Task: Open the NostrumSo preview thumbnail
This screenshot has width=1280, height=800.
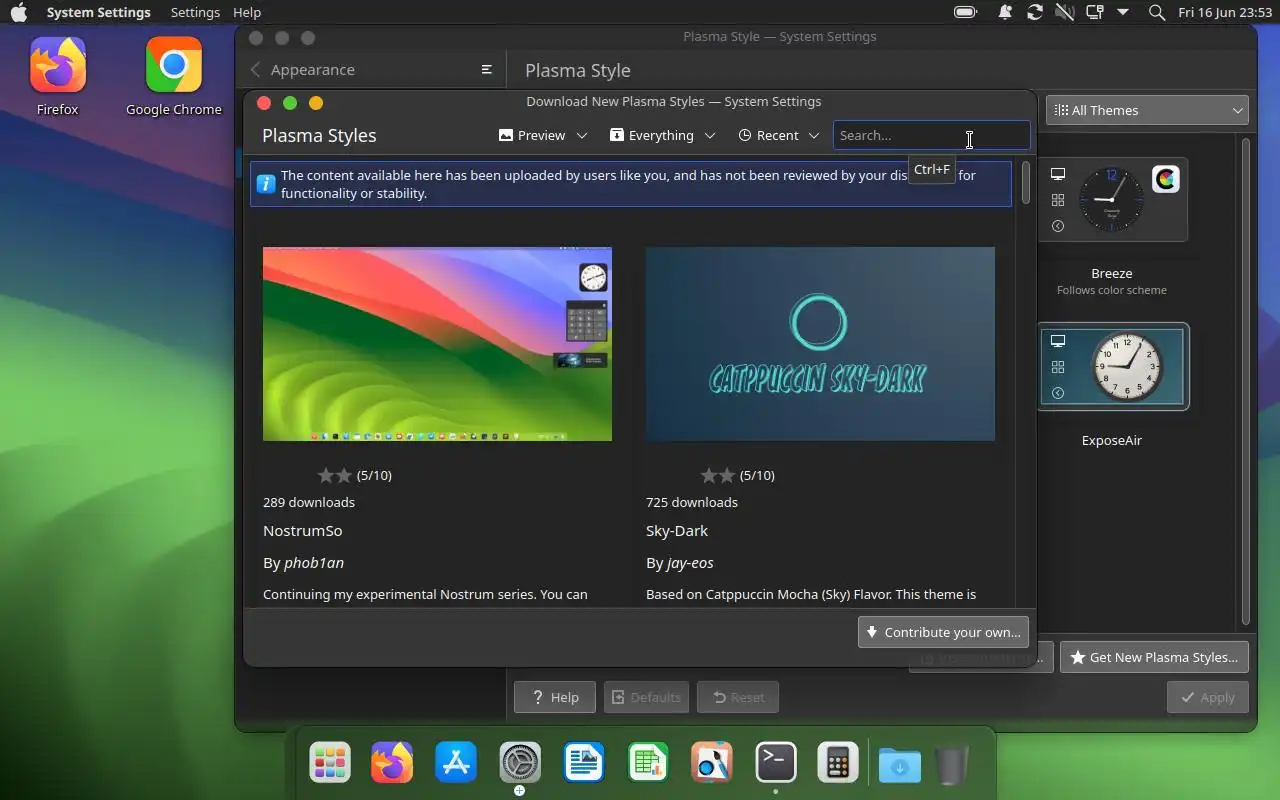Action: (x=437, y=344)
